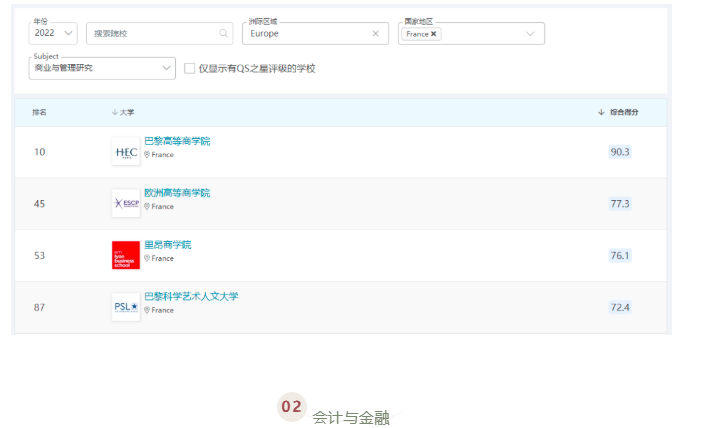Open the year 2022 dropdown
Screen dimensions: 705x428
(x=53, y=33)
